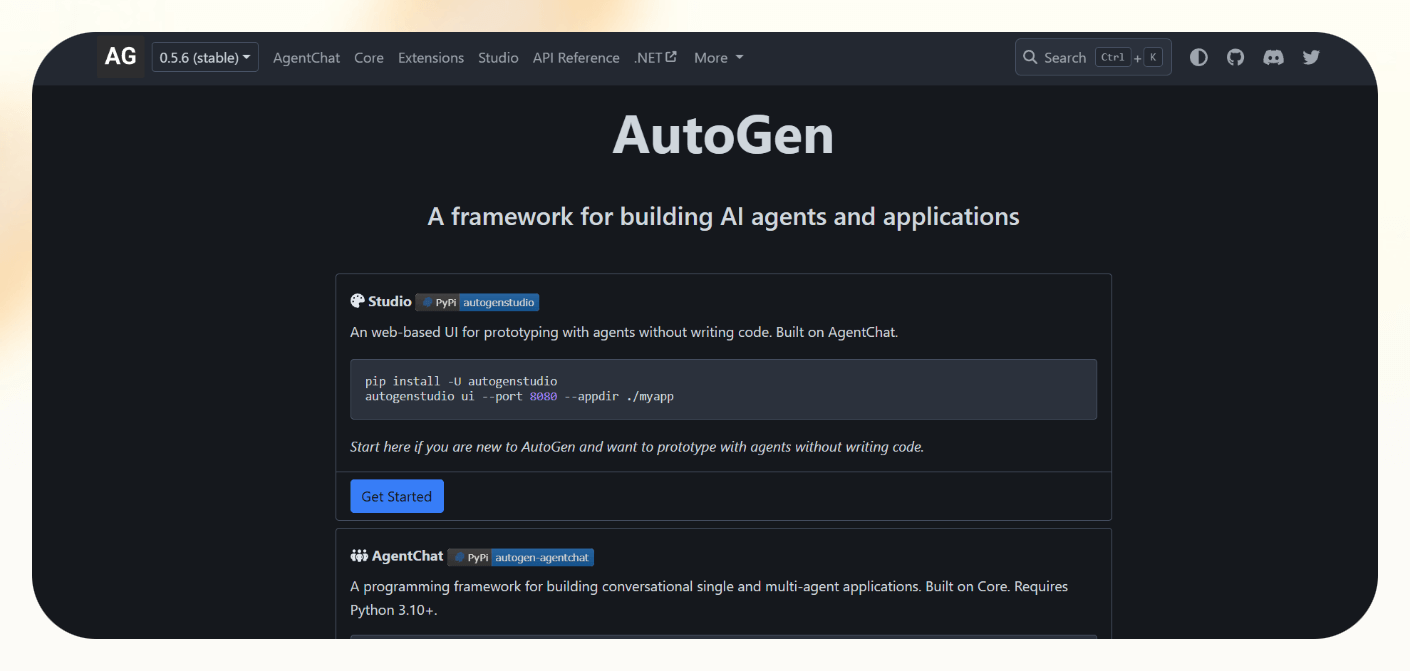Select Studio in the top navigation
1410x671 pixels.
coord(498,58)
